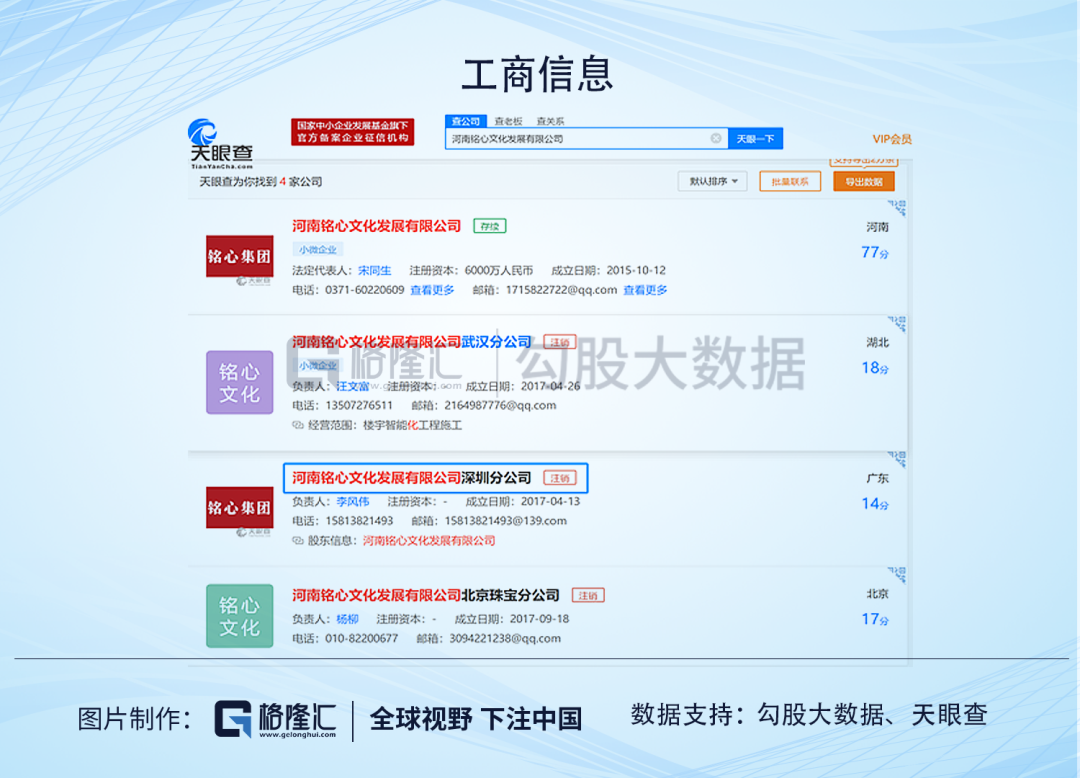Click the 批量联系 button
Screen dimensions: 1080x778
(790, 182)
